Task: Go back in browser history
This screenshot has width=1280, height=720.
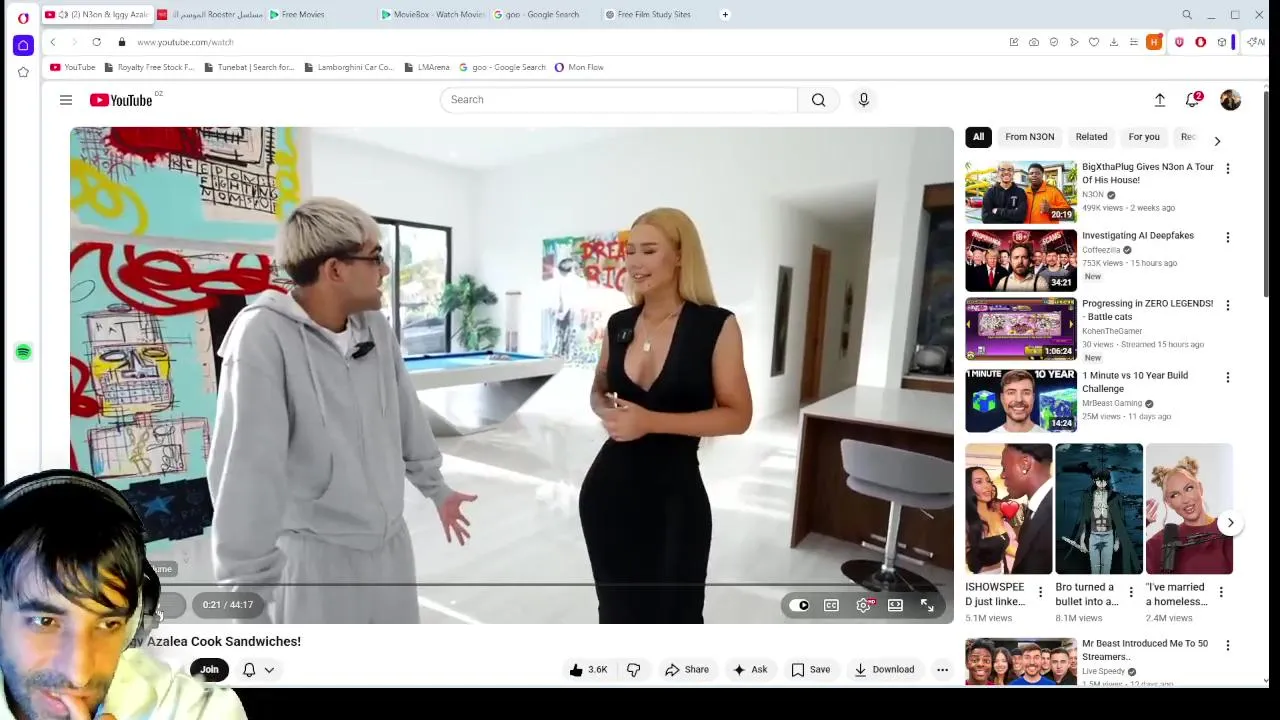Action: point(53,42)
